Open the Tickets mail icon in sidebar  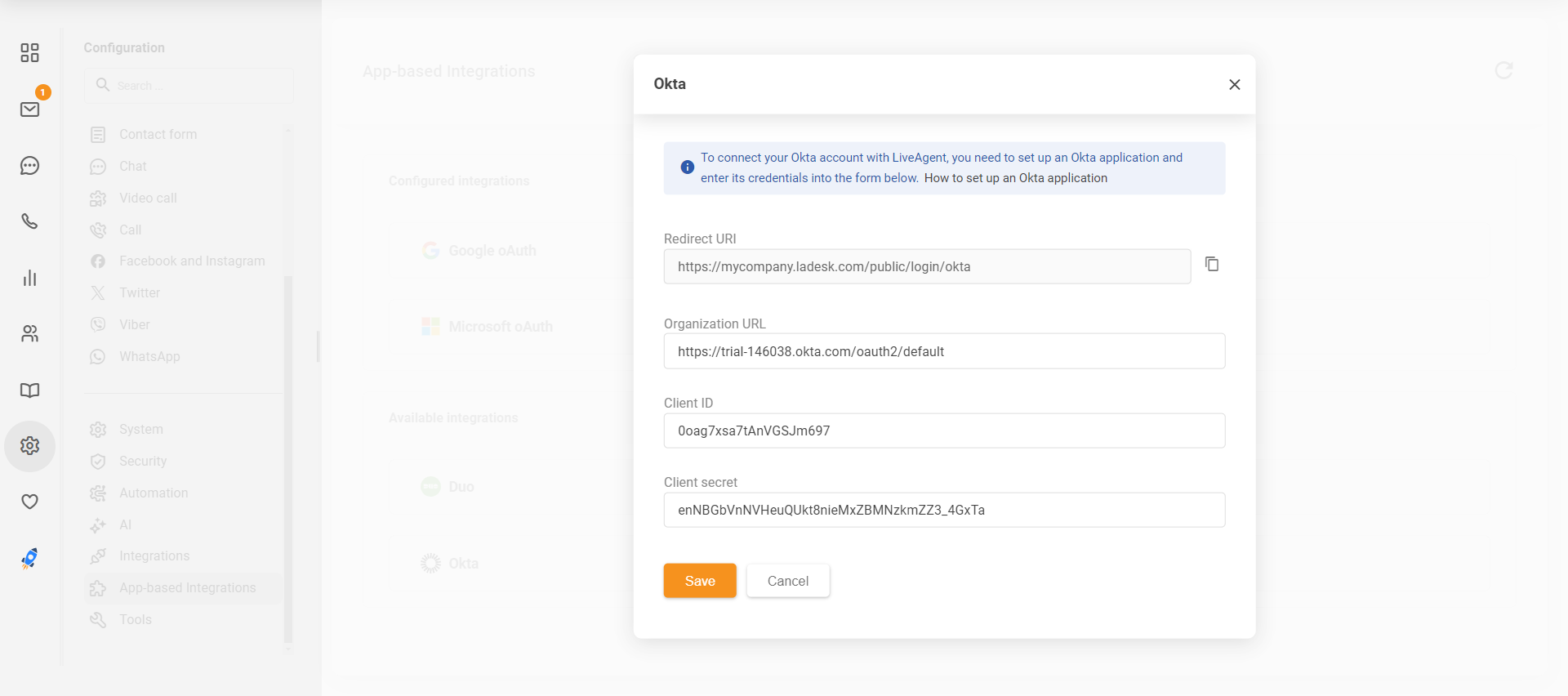(x=30, y=109)
